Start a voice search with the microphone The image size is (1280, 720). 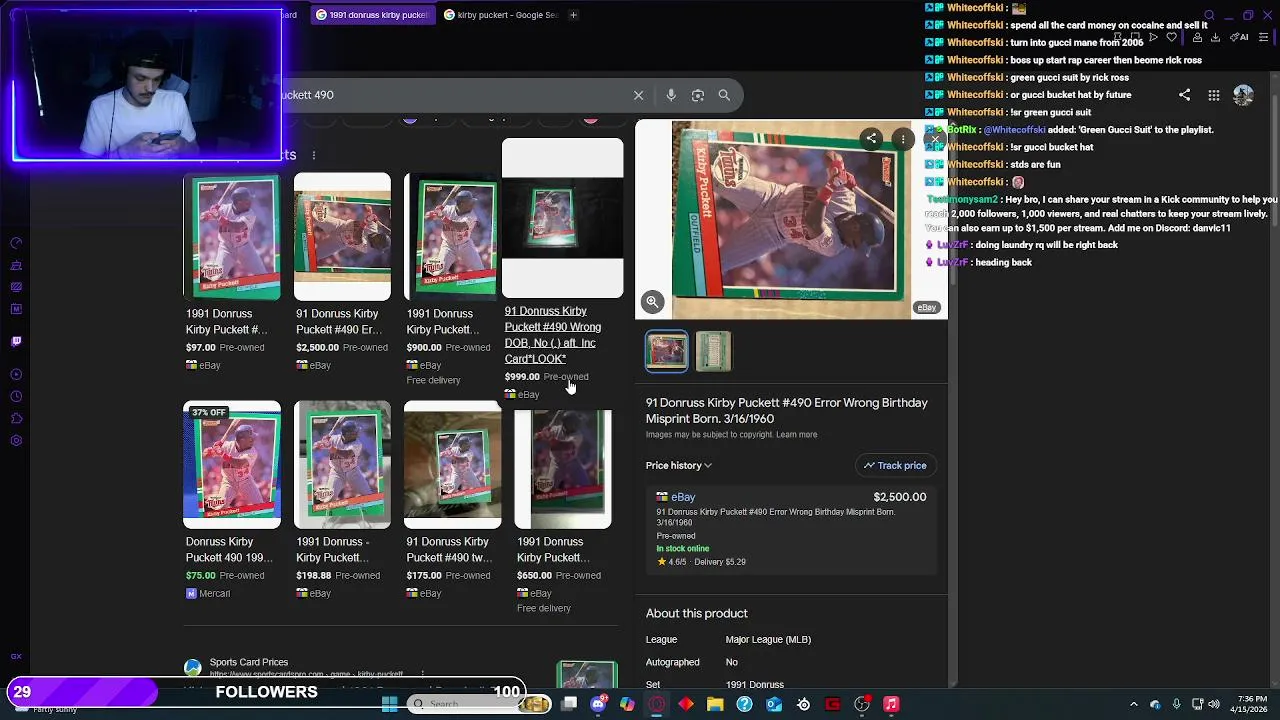point(671,95)
